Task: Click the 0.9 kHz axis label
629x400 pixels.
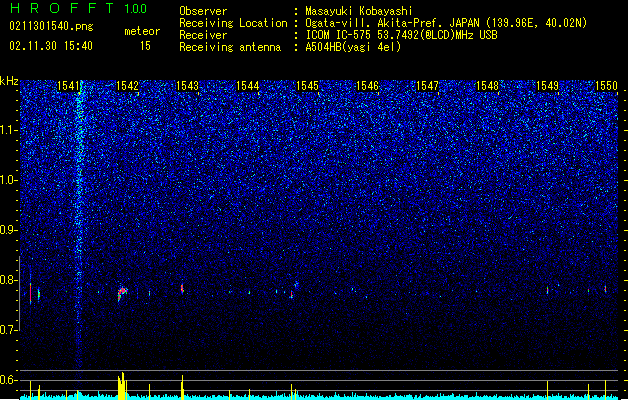Action: point(8,230)
